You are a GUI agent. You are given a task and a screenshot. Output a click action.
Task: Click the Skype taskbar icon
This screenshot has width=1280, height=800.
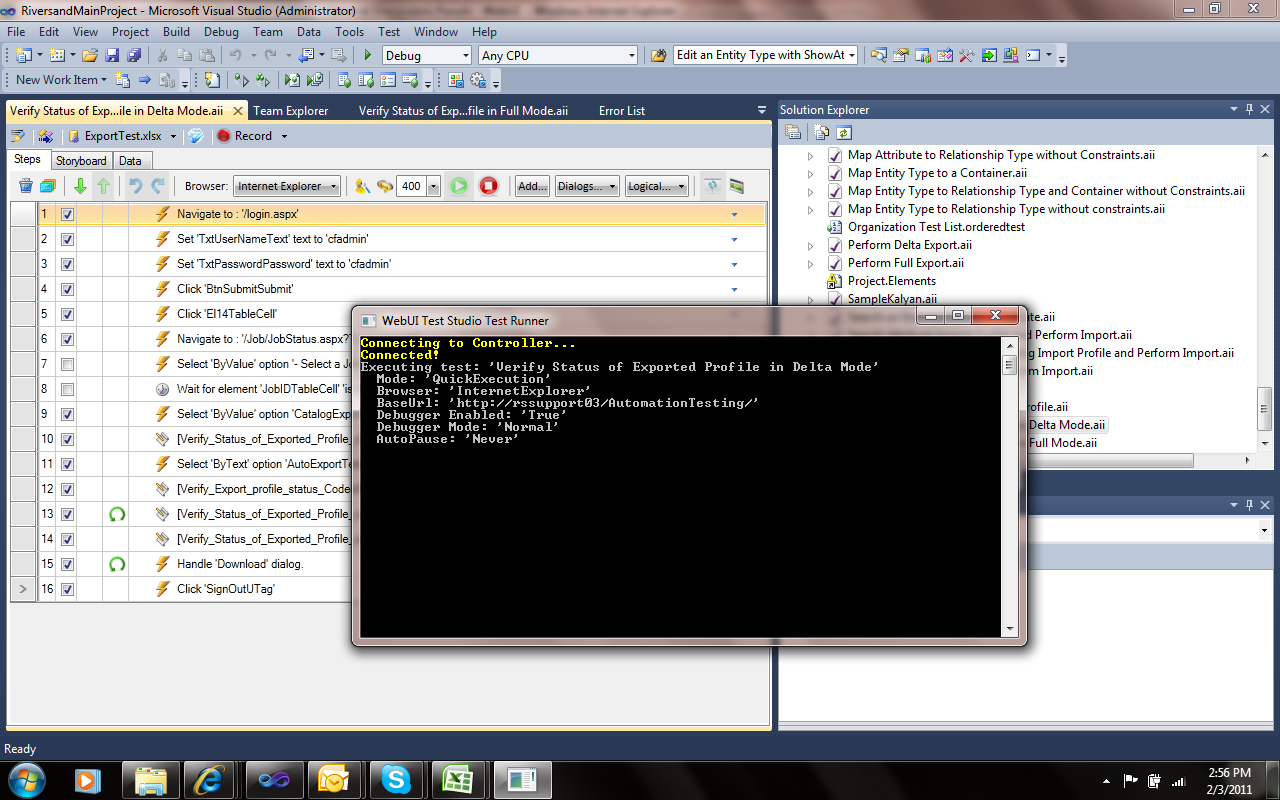[395, 779]
